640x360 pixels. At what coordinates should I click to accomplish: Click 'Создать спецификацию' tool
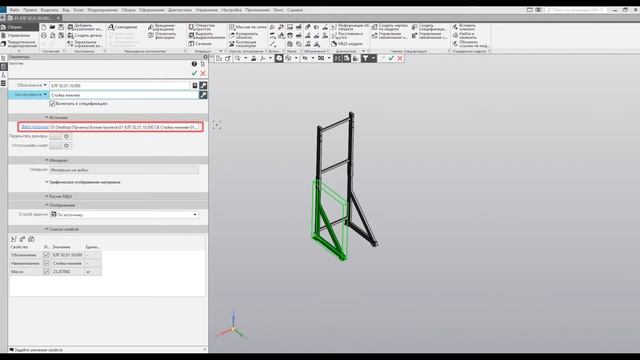pyautogui.click(x=429, y=27)
